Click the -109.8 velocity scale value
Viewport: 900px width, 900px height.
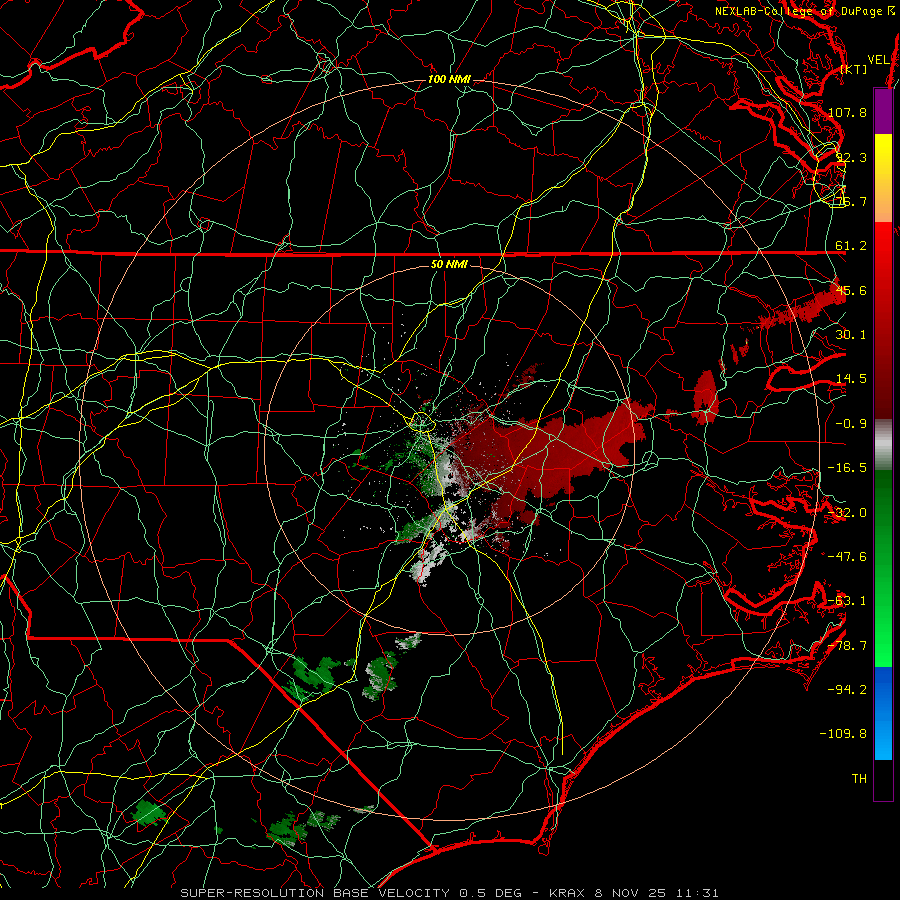(843, 734)
